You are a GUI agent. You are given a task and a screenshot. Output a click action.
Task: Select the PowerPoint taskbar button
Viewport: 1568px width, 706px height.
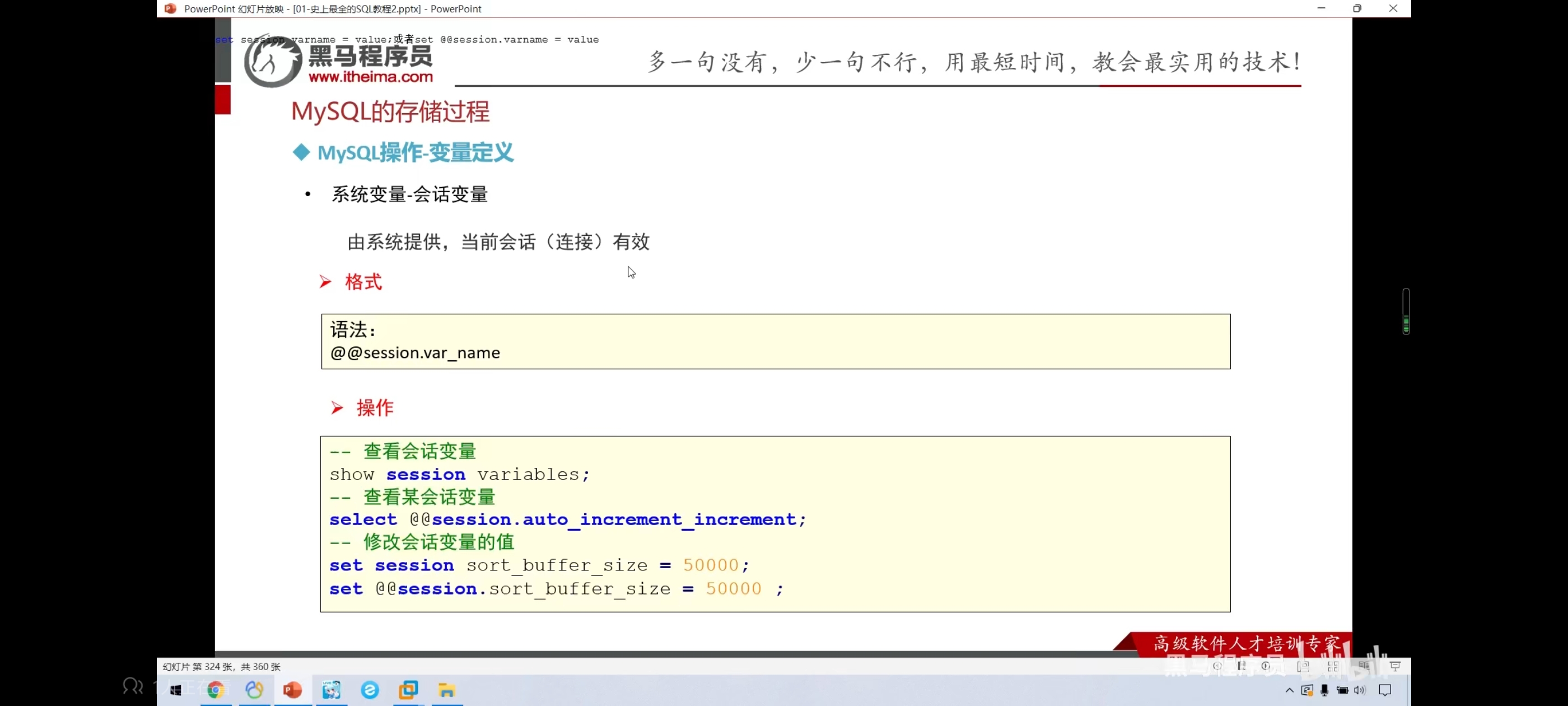293,690
